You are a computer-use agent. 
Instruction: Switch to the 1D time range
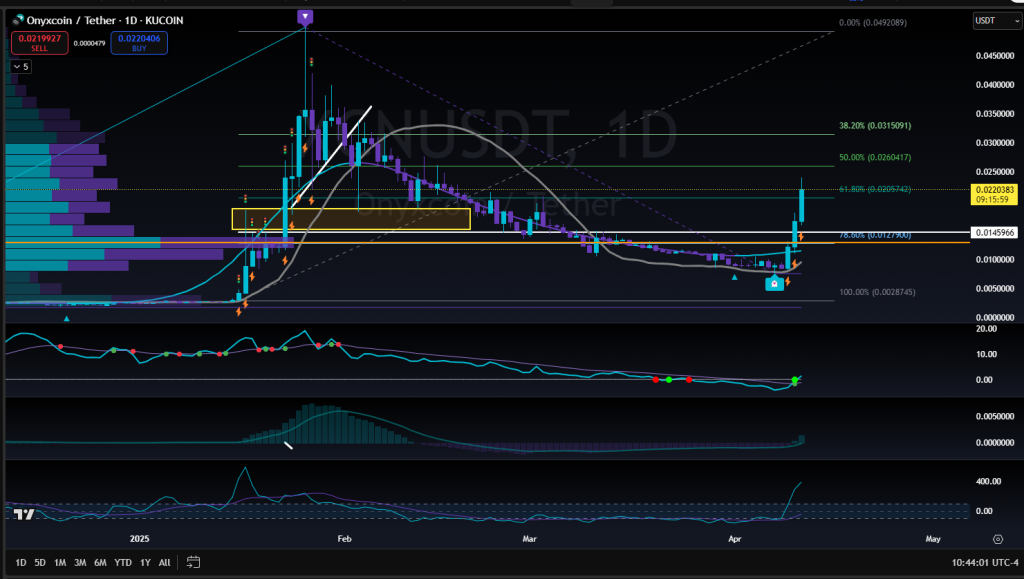pos(21,562)
